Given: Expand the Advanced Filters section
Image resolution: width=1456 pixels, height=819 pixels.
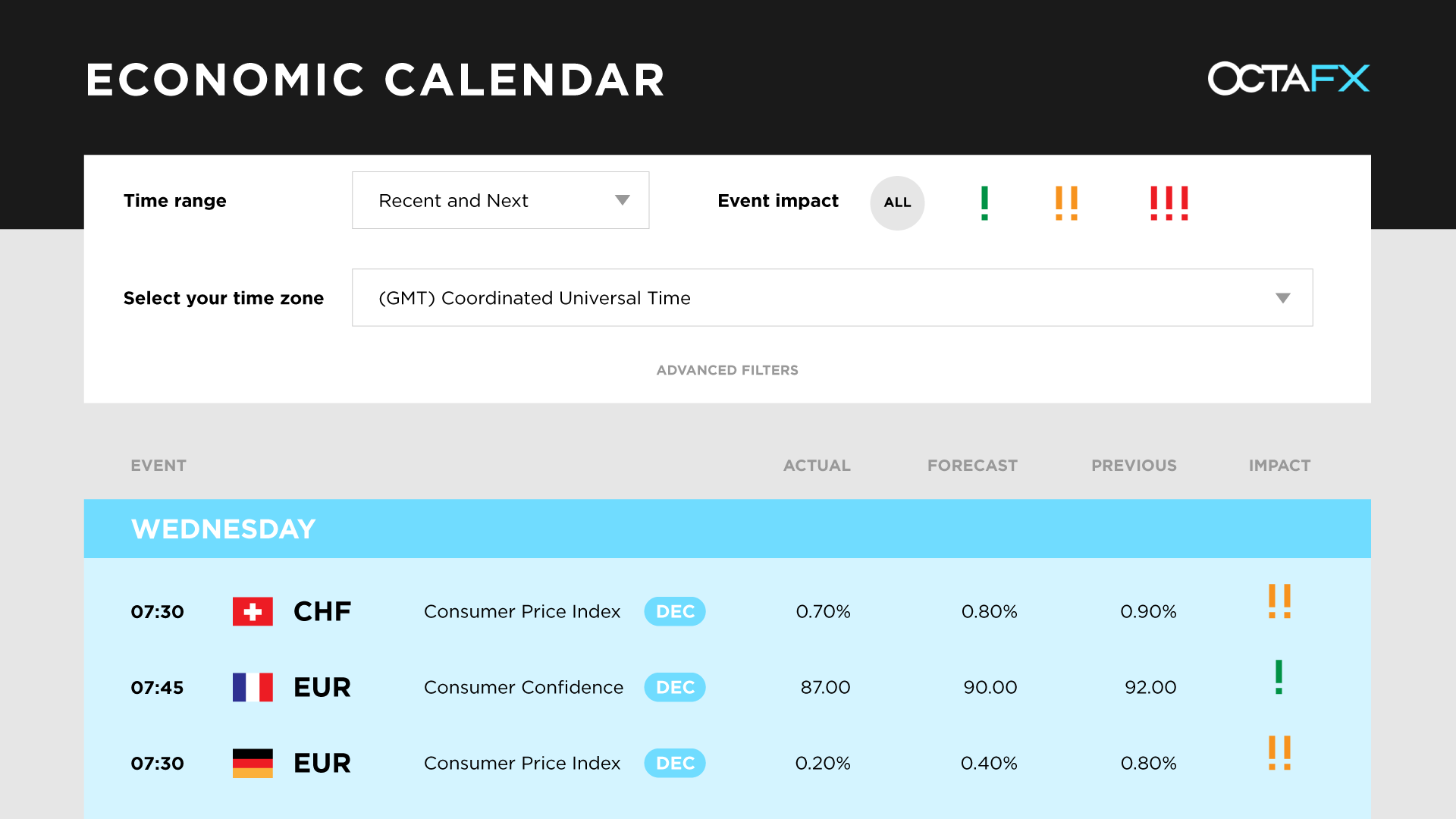Looking at the screenshot, I should tap(727, 370).
